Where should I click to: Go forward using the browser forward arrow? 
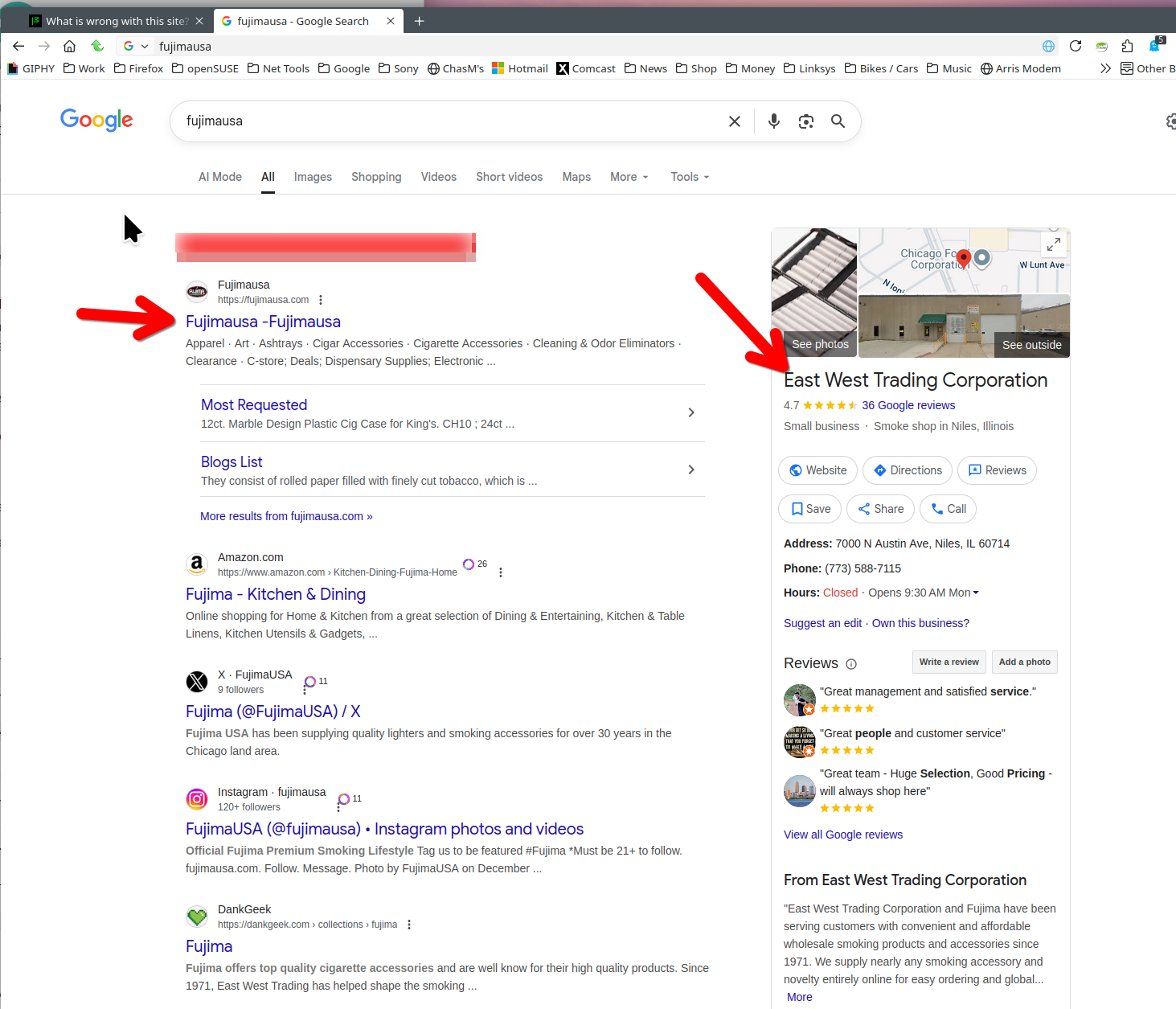[x=44, y=46]
